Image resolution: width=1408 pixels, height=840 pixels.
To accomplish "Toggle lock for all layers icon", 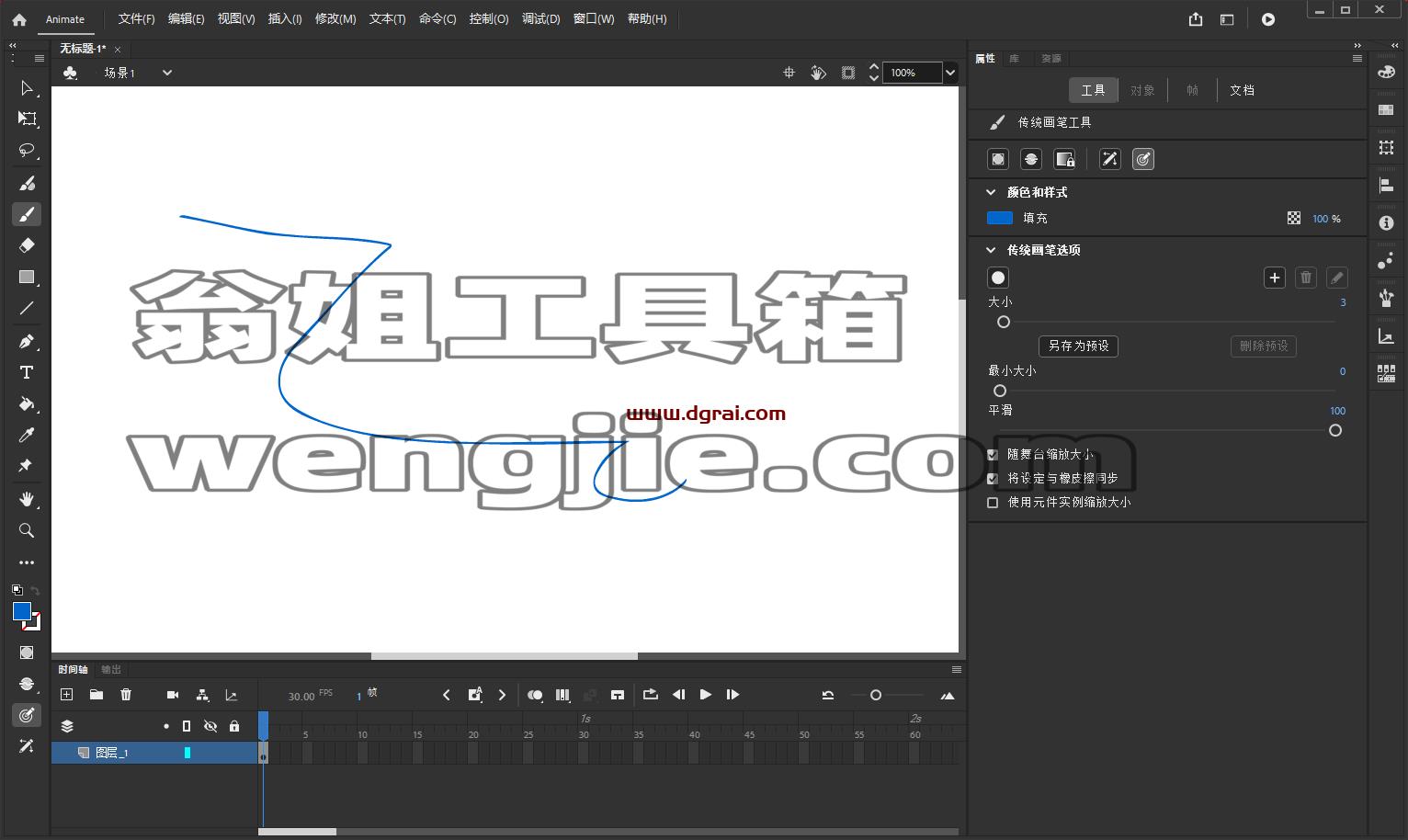I will point(234,726).
